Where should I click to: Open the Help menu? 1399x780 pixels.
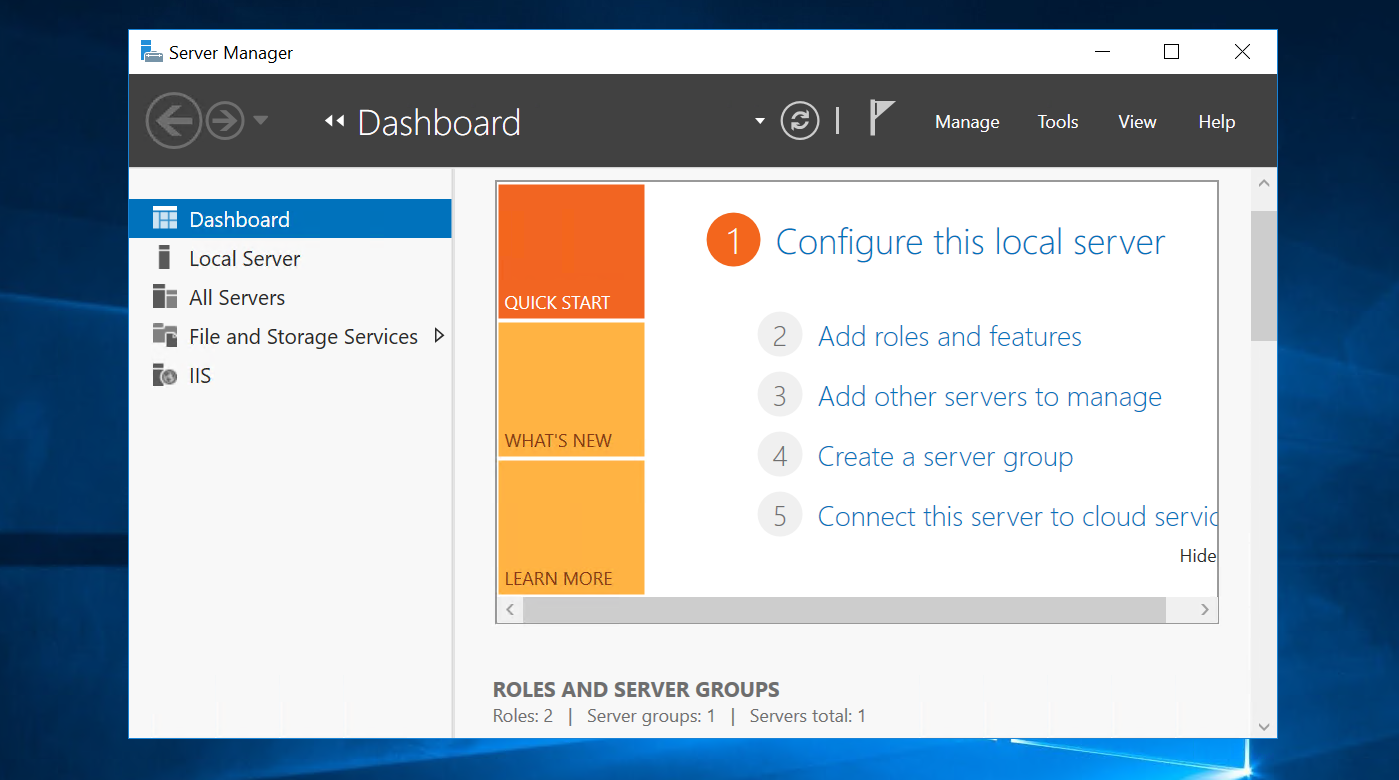(x=1217, y=122)
